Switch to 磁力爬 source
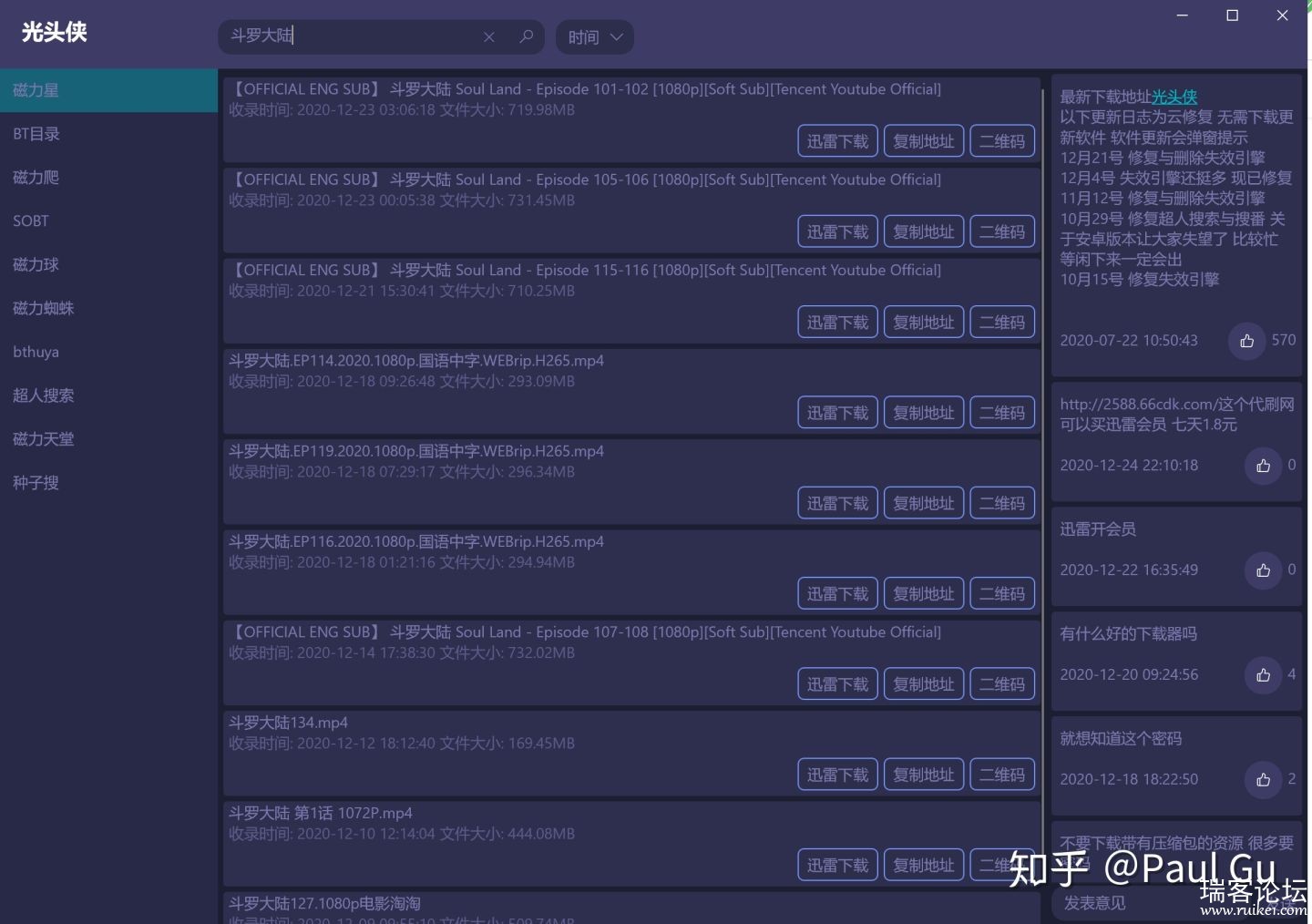 tap(108, 178)
